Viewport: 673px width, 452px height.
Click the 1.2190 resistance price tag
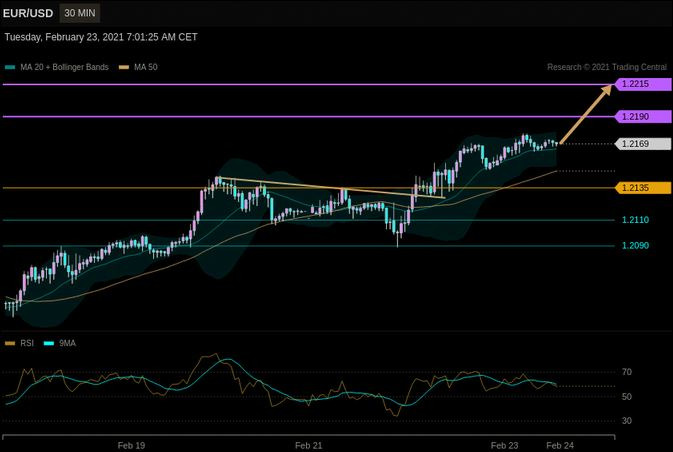click(643, 117)
